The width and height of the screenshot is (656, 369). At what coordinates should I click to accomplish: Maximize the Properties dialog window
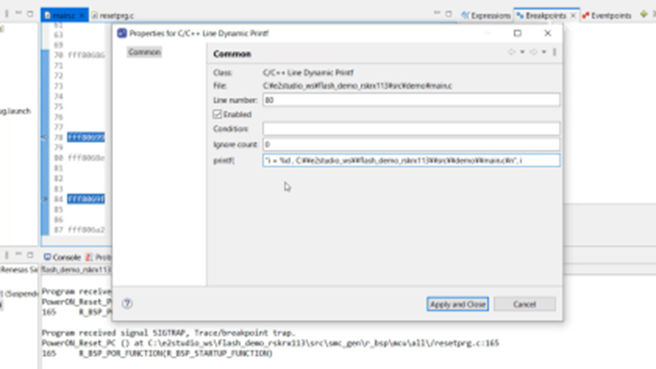point(518,33)
